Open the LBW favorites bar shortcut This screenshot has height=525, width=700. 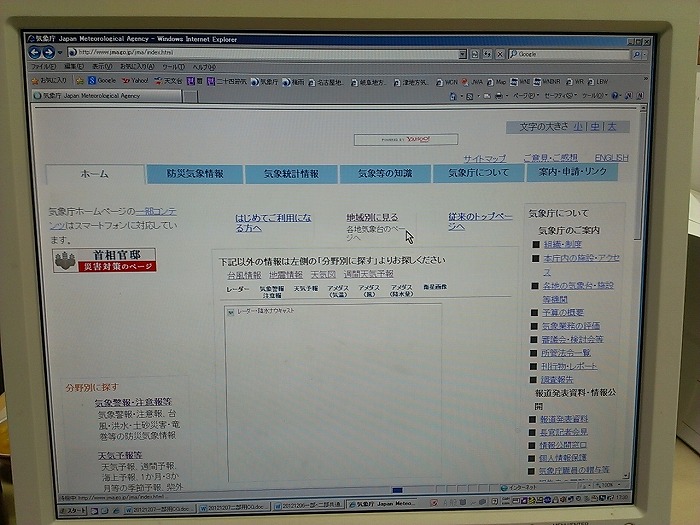pyautogui.click(x=598, y=82)
